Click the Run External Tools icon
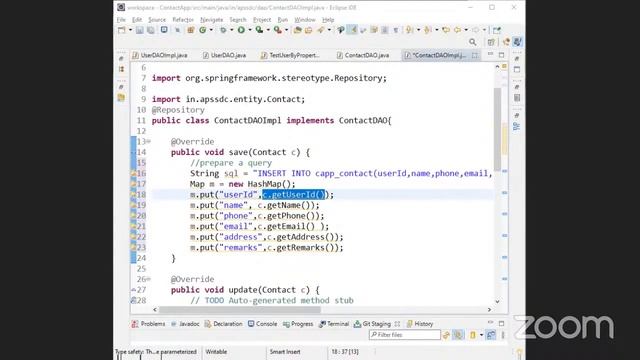Viewport: 640px width, 360px height. pos(278,30)
